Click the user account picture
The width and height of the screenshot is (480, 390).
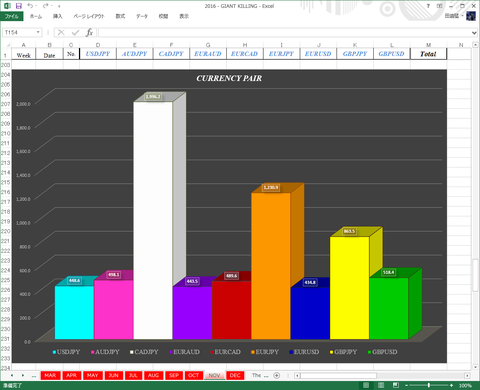pyautogui.click(x=471, y=16)
